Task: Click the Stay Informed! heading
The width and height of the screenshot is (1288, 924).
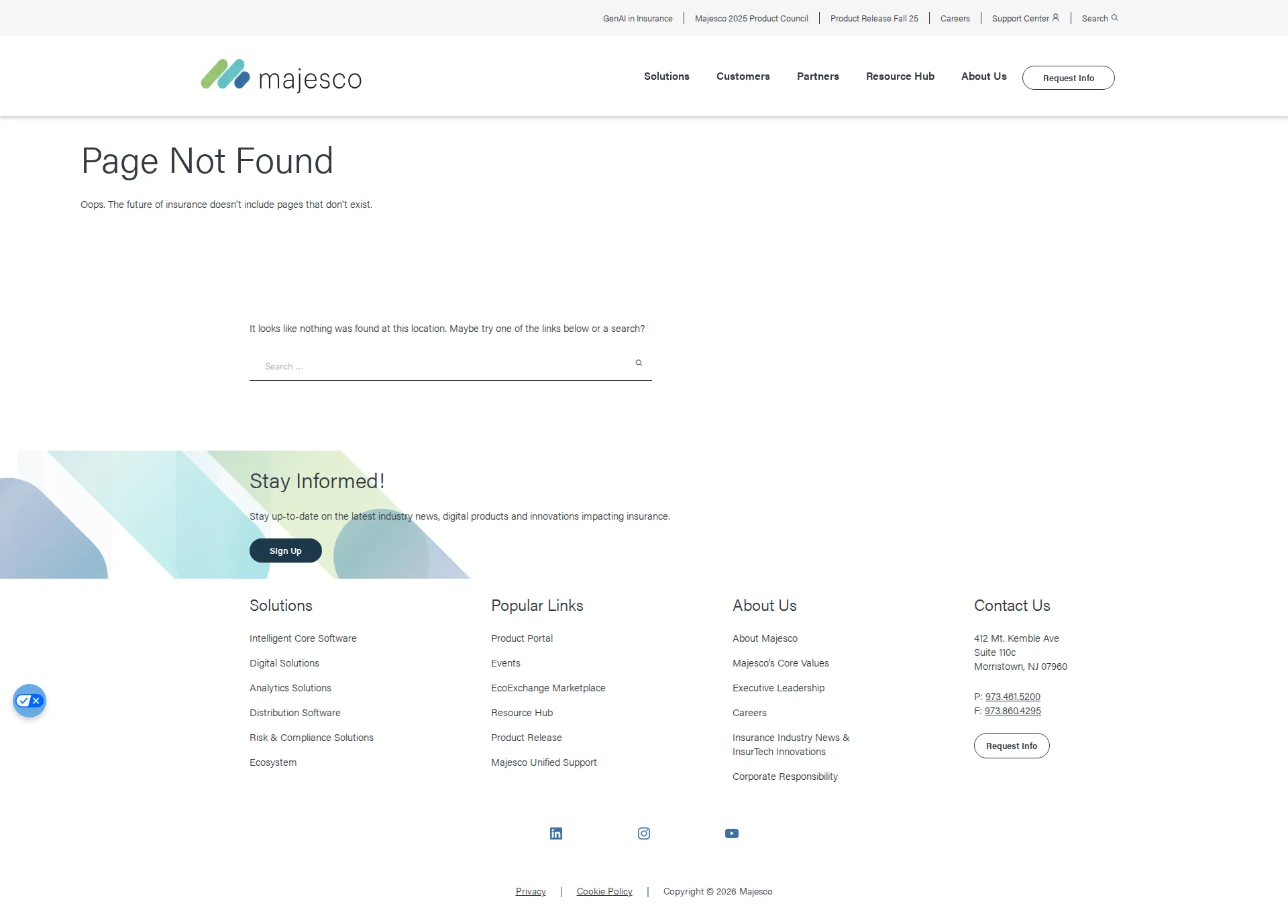Action: tap(317, 481)
